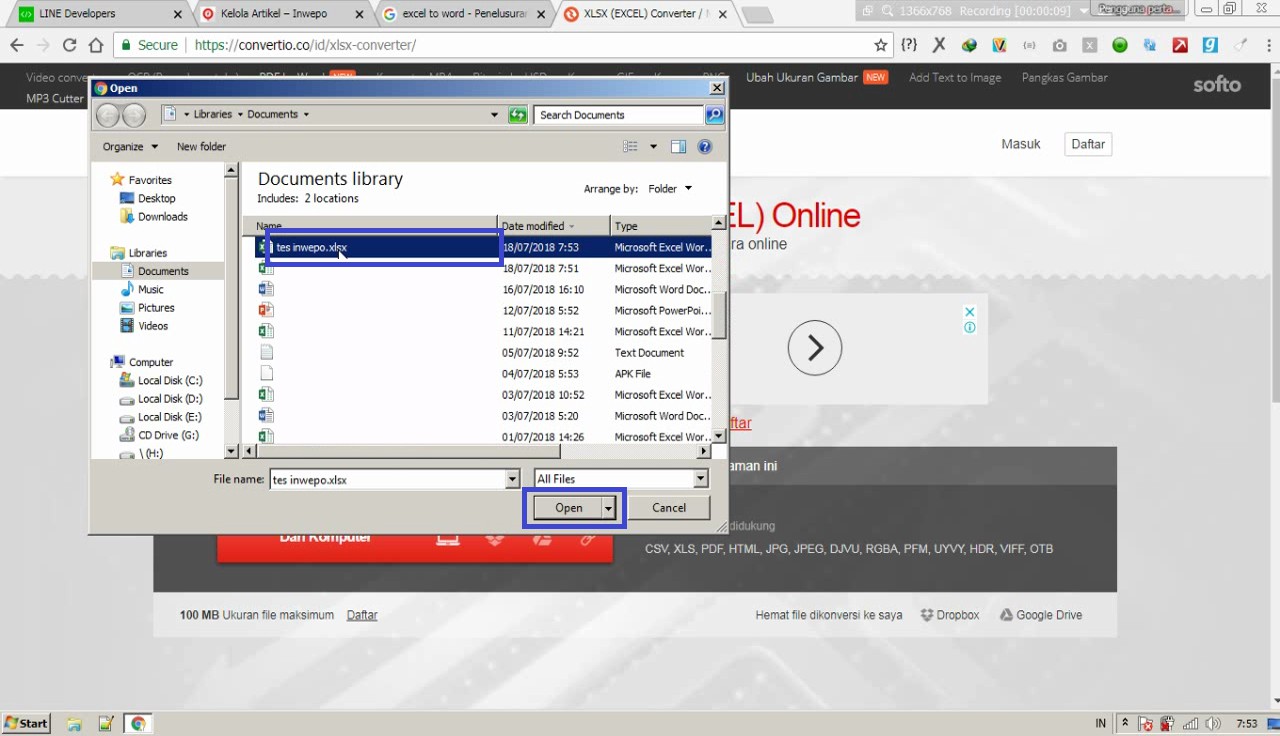
Task: Open the File name combo box dropdown arrow
Action: [513, 479]
